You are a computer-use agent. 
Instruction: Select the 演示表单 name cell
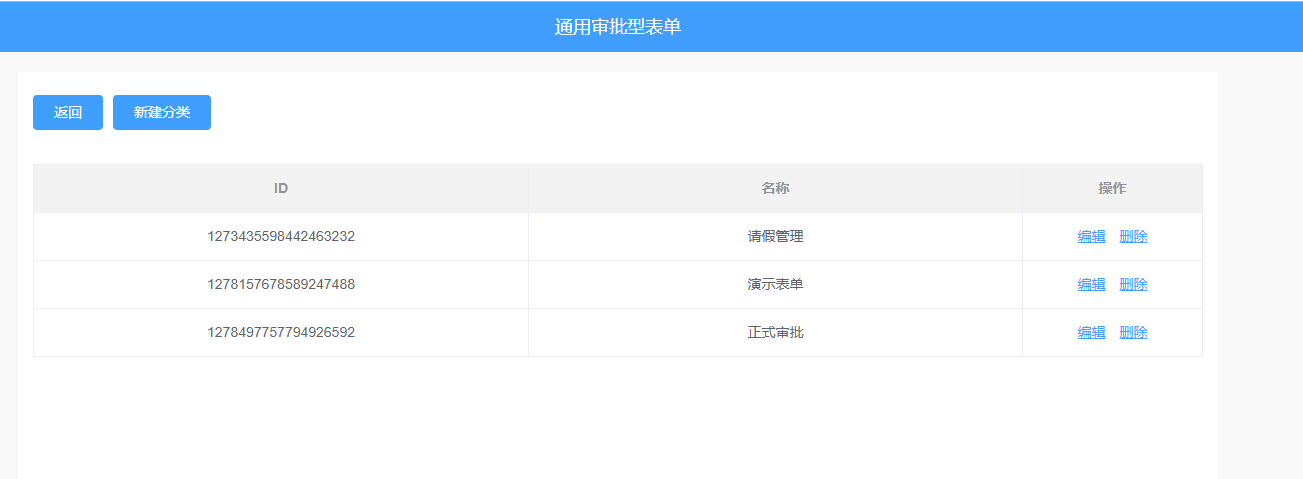point(775,285)
